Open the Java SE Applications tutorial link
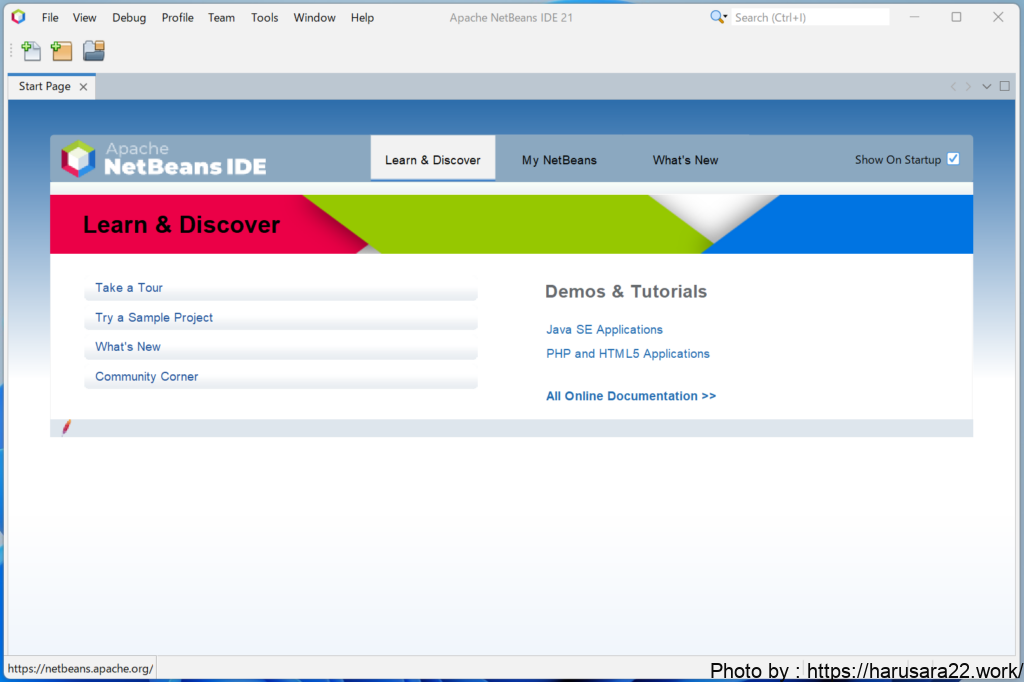Viewport: 1024px width, 682px height. (604, 330)
